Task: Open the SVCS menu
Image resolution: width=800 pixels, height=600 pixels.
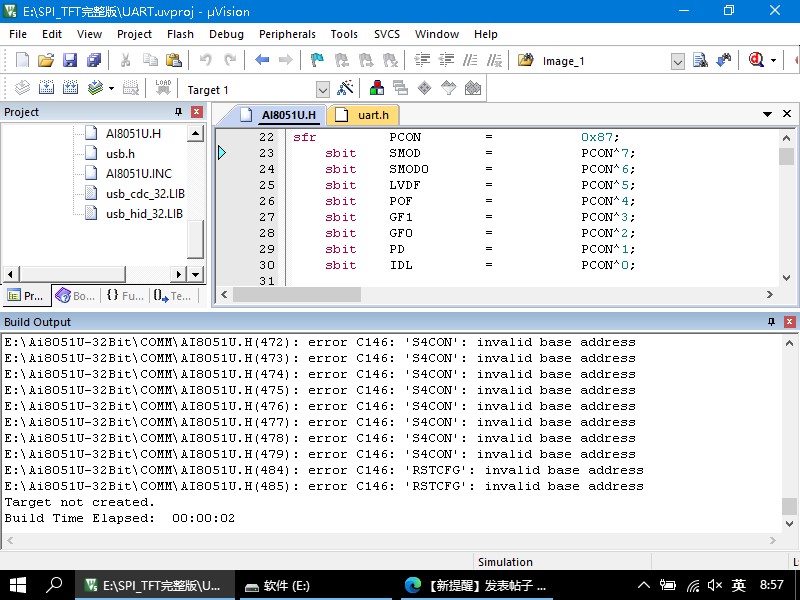Action: click(x=387, y=34)
